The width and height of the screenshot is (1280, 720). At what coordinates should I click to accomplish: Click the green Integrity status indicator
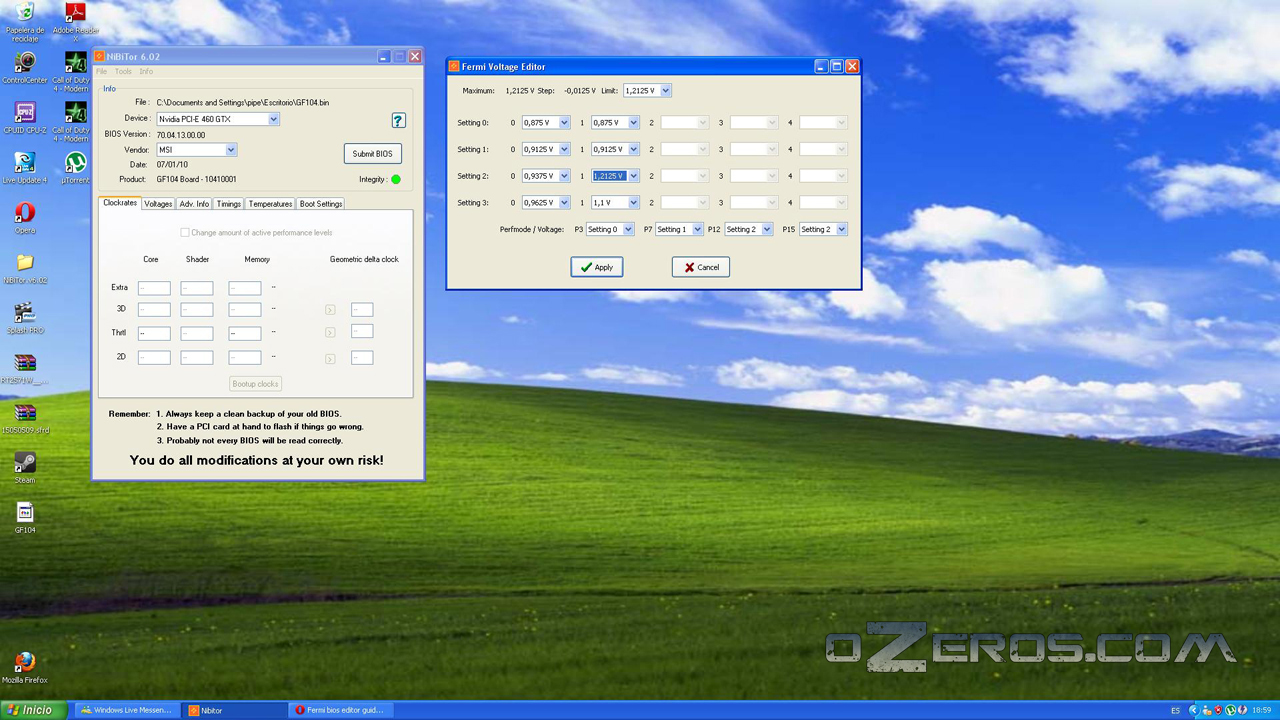[396, 180]
